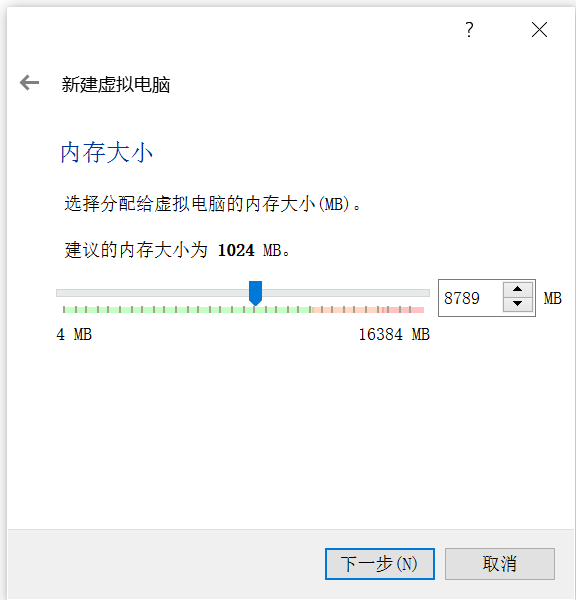Cancel the wizard via 取消 button
The width and height of the screenshot is (576, 600).
point(499,564)
